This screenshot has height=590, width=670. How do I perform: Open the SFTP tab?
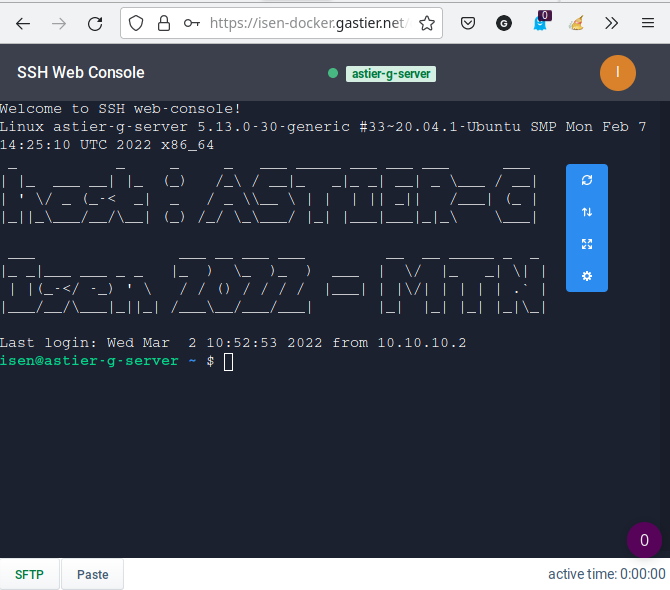tap(30, 574)
